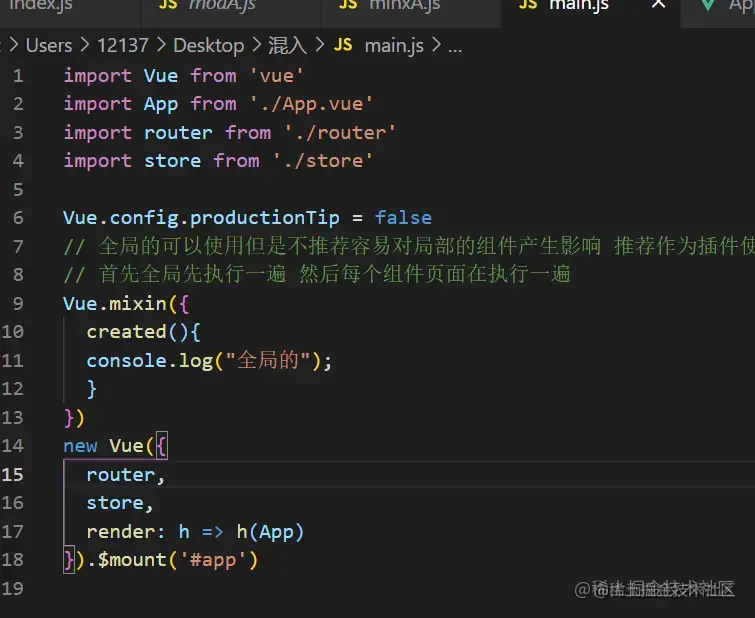This screenshot has width=755, height=618.
Task: Open Users in the breadcrumb path
Action: tap(49, 46)
